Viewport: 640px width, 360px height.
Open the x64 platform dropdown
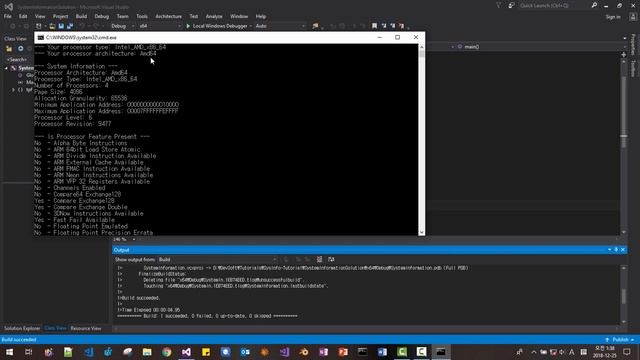tap(160, 26)
